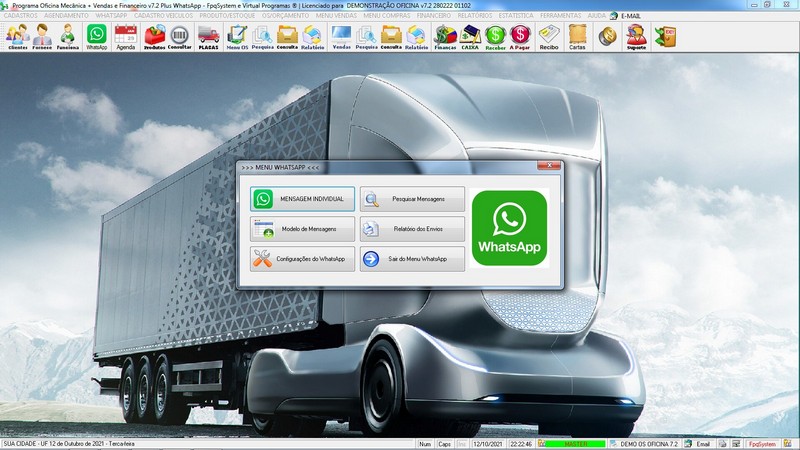The image size is (800, 450).
Task: Click the printer icon in status bar
Action: click(x=722, y=444)
